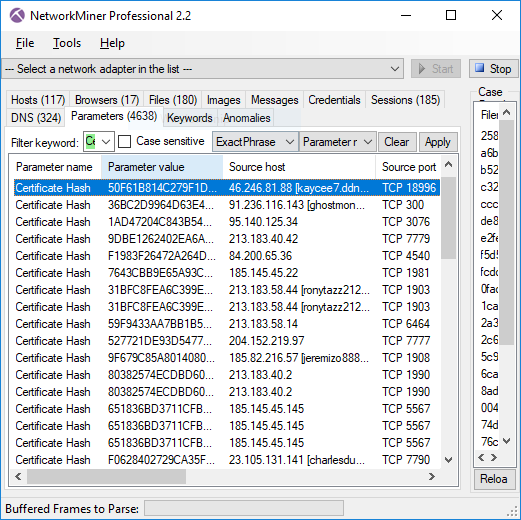Open the ExactPhrase match mode dropdown

[x=255, y=142]
